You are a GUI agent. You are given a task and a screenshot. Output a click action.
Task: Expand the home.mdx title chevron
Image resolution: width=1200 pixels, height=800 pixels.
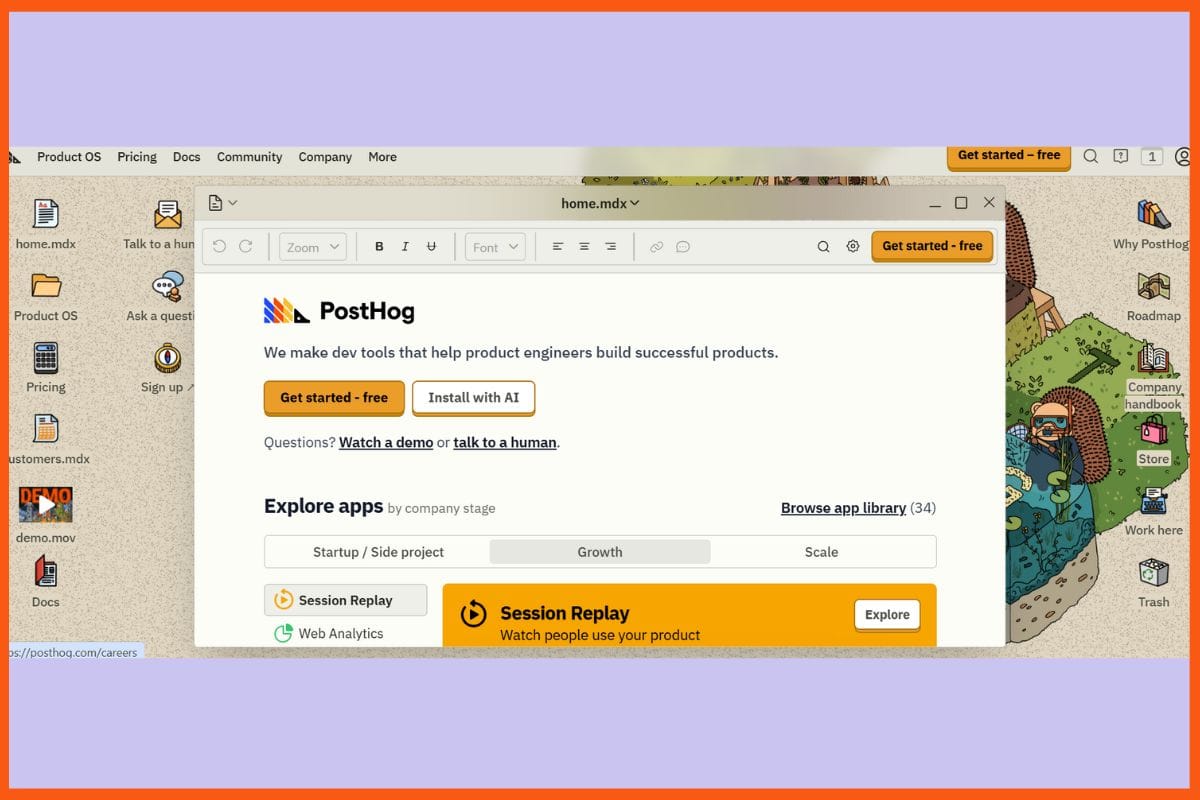tap(633, 203)
